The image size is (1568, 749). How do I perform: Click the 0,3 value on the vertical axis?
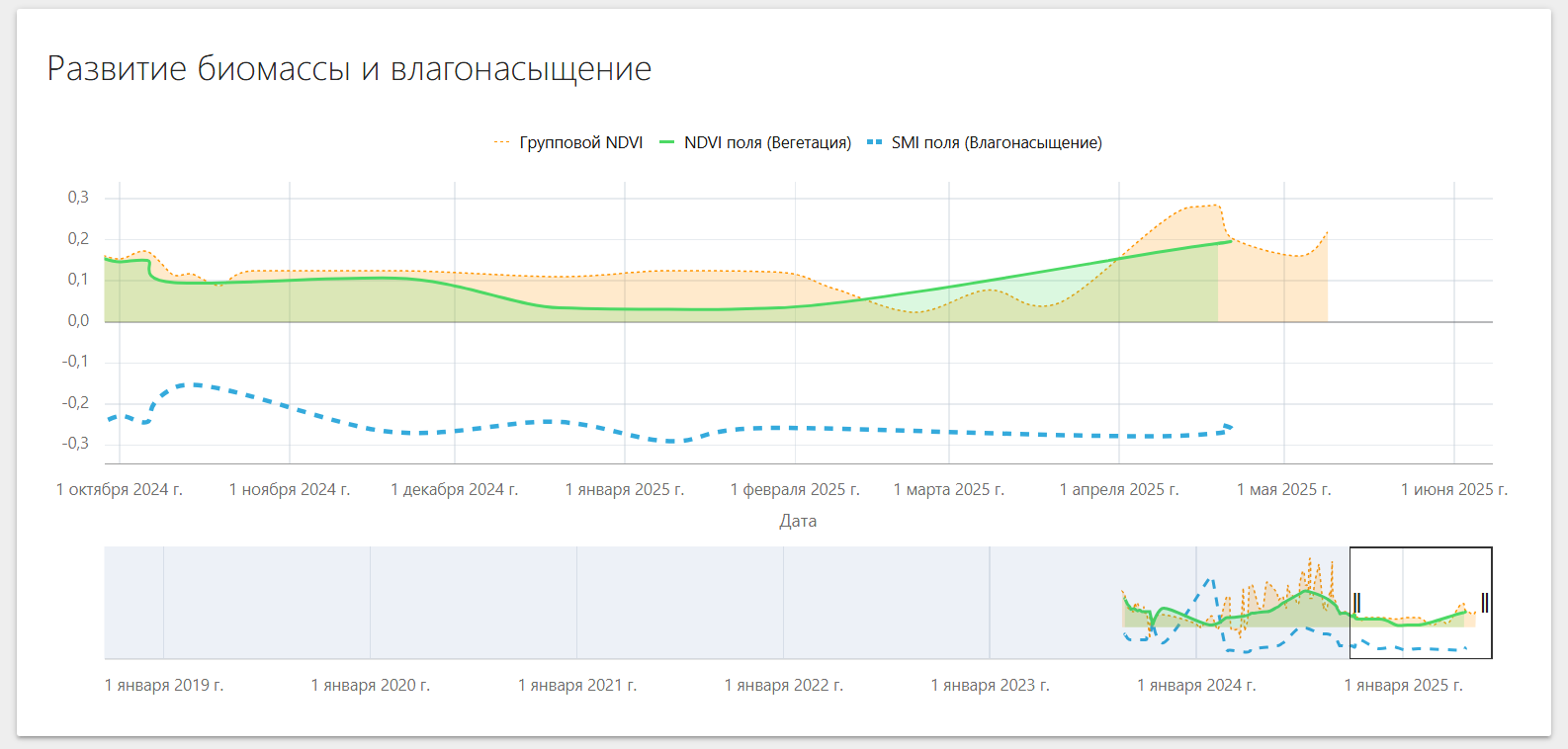[78, 198]
